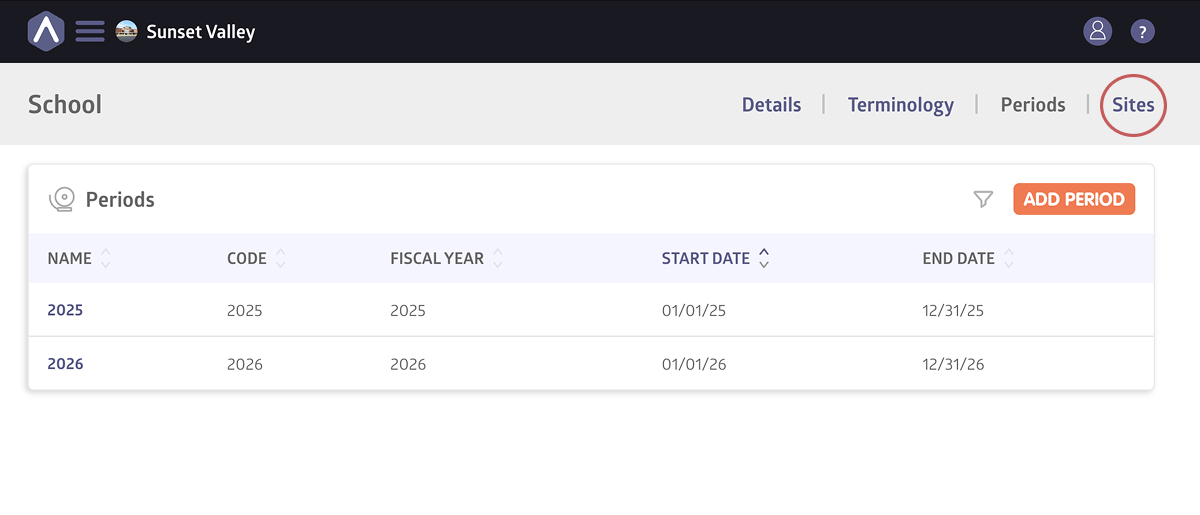Sort periods by End Date arrows
The width and height of the screenshot is (1200, 515).
click(x=1009, y=259)
